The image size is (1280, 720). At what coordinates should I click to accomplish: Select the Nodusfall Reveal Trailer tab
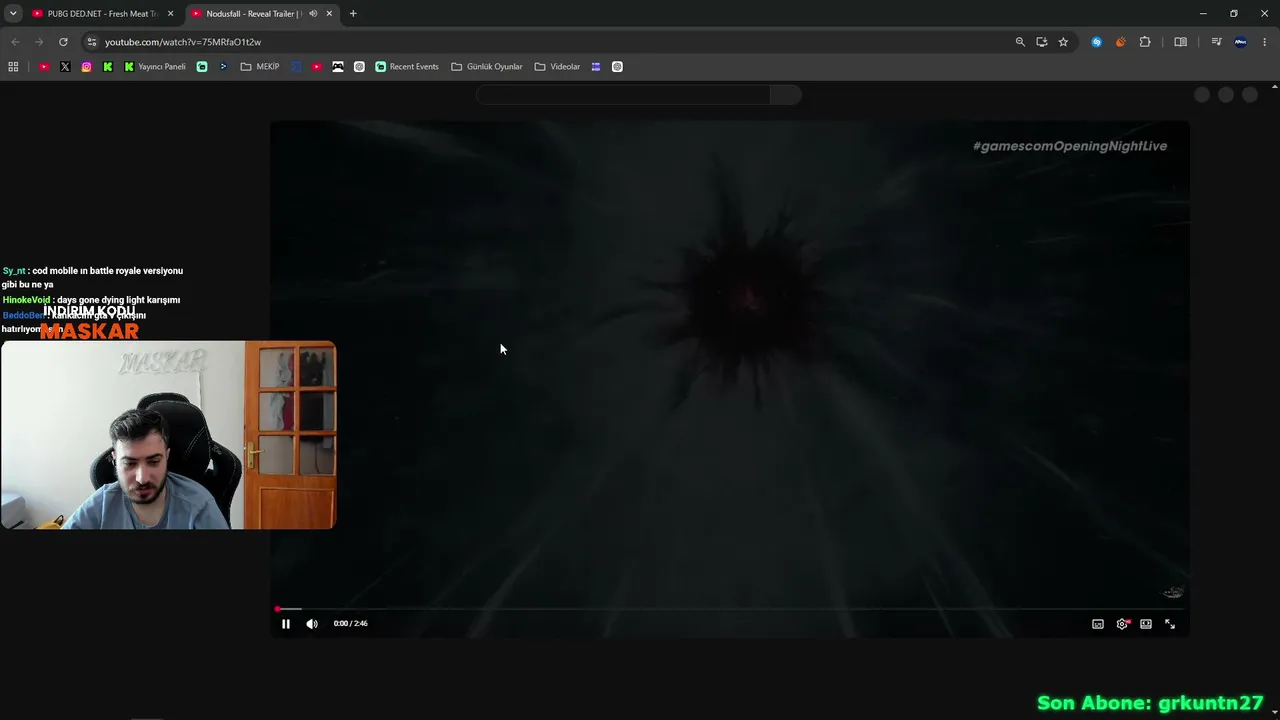253,14
